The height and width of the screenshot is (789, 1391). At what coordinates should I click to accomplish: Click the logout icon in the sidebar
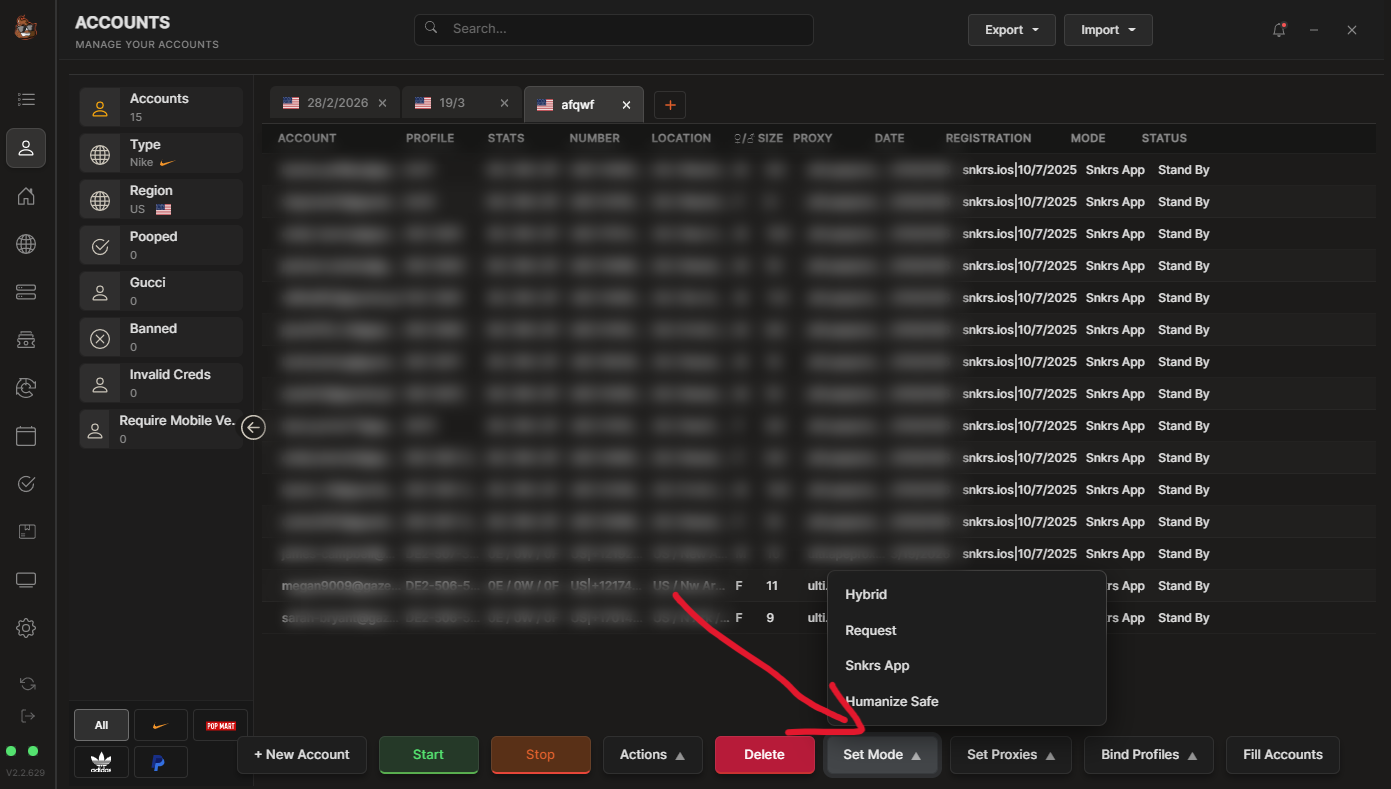tap(27, 715)
